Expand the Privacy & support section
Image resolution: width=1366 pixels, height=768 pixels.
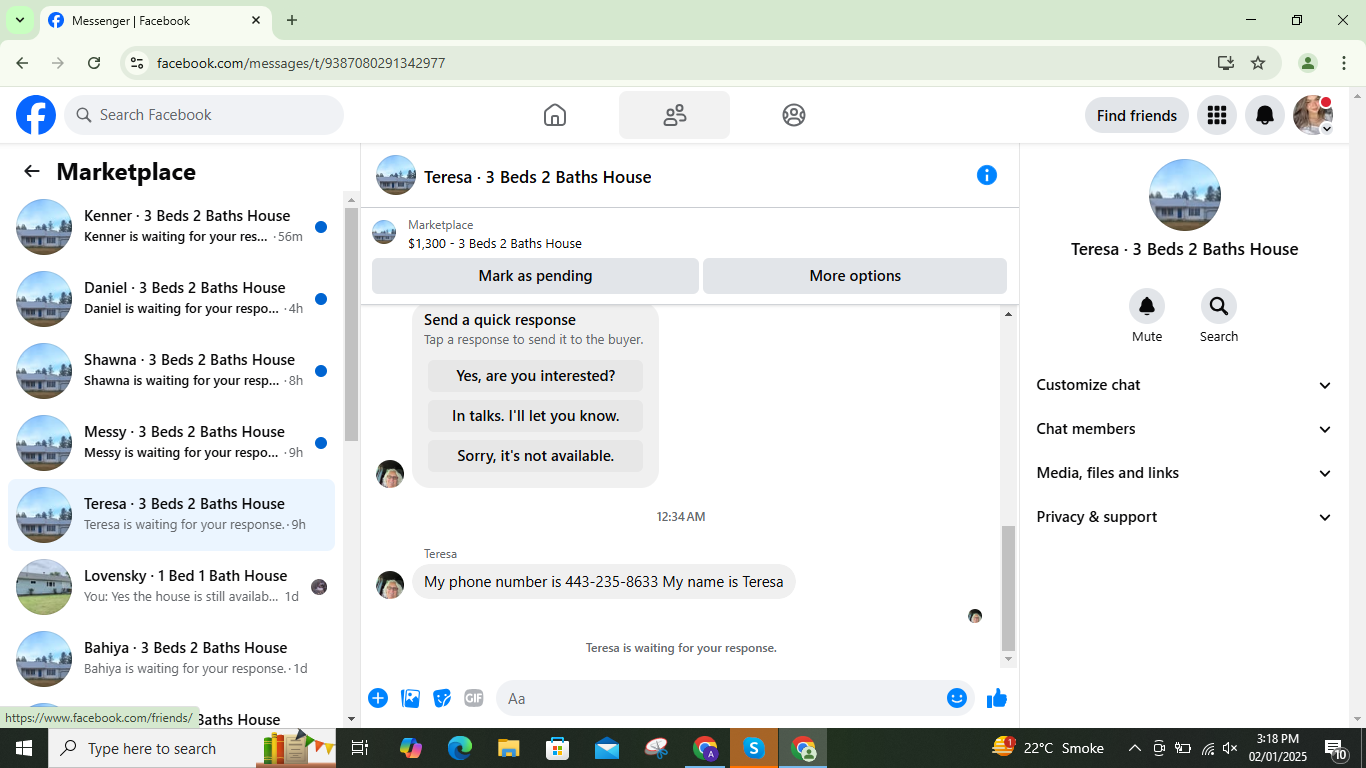point(1184,517)
